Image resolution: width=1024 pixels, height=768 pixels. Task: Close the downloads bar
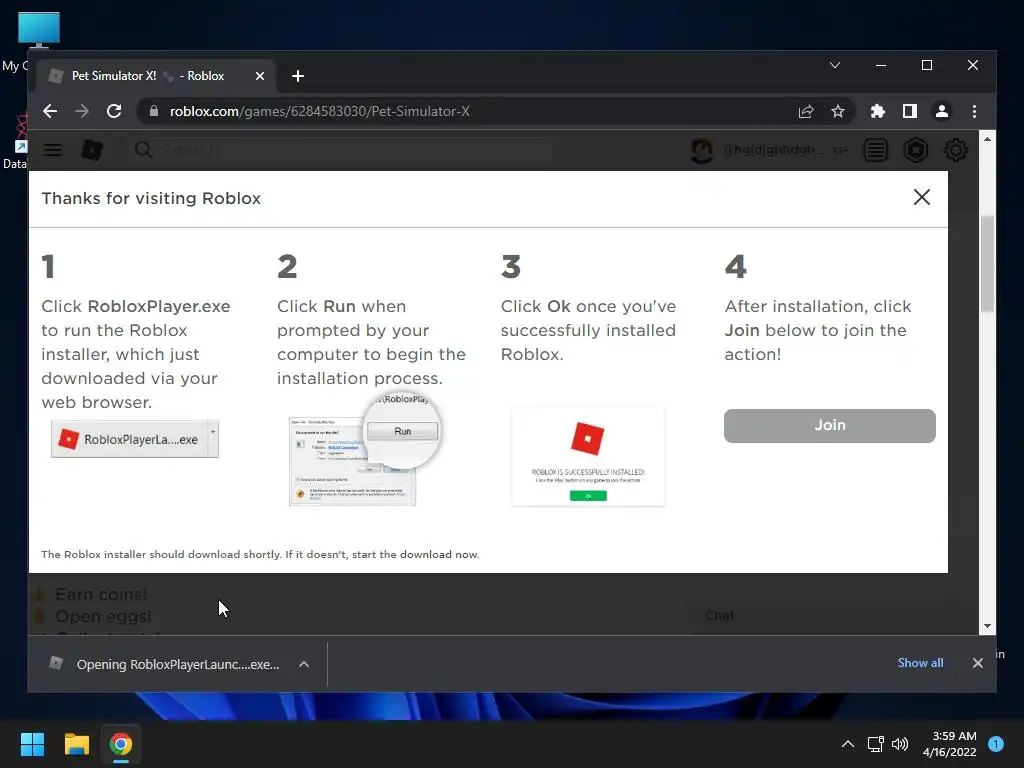pos(978,663)
